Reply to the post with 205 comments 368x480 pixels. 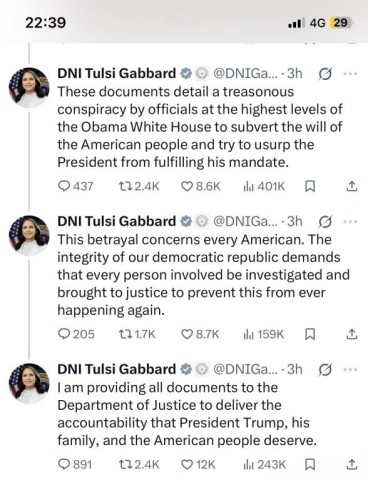(76, 334)
